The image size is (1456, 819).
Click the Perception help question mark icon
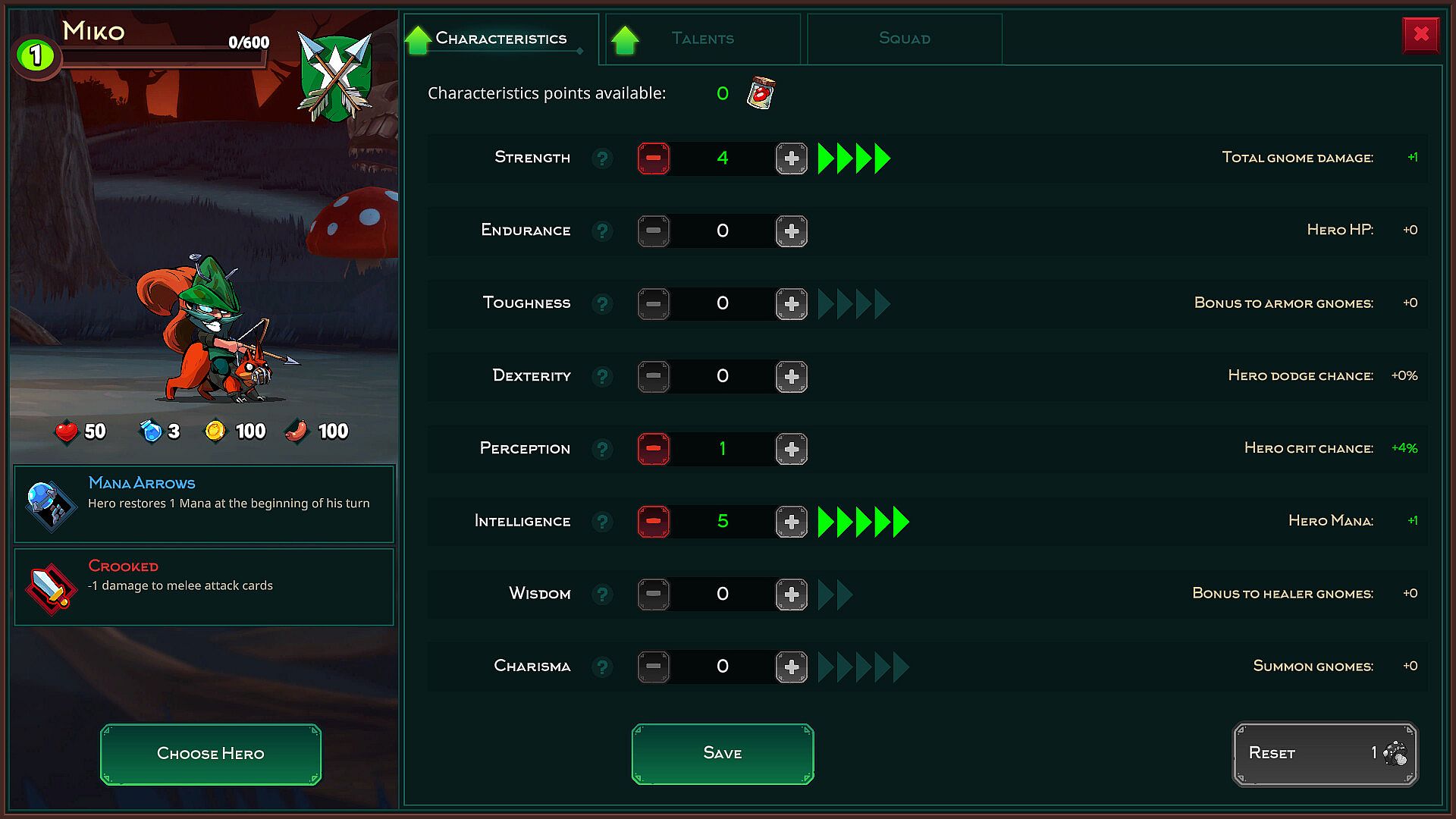tap(602, 450)
